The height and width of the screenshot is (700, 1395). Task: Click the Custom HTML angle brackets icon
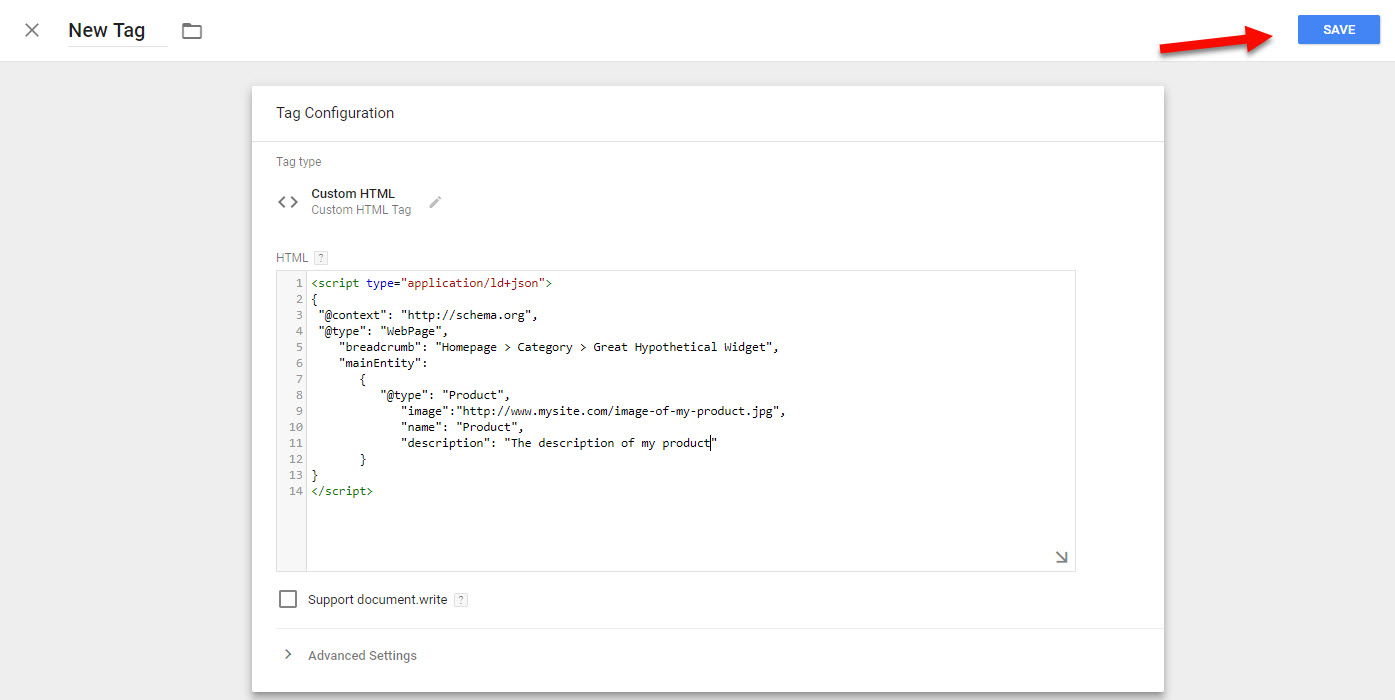(288, 202)
